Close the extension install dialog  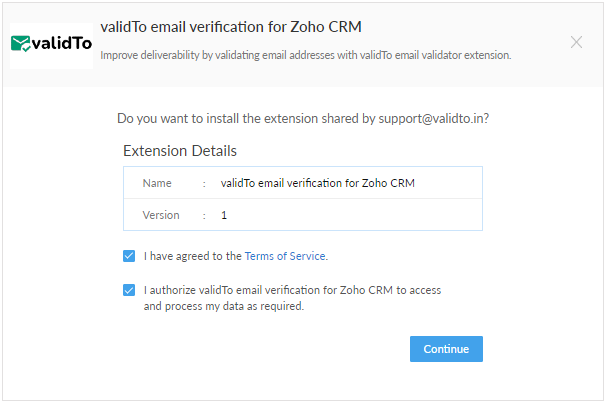pyautogui.click(x=576, y=42)
